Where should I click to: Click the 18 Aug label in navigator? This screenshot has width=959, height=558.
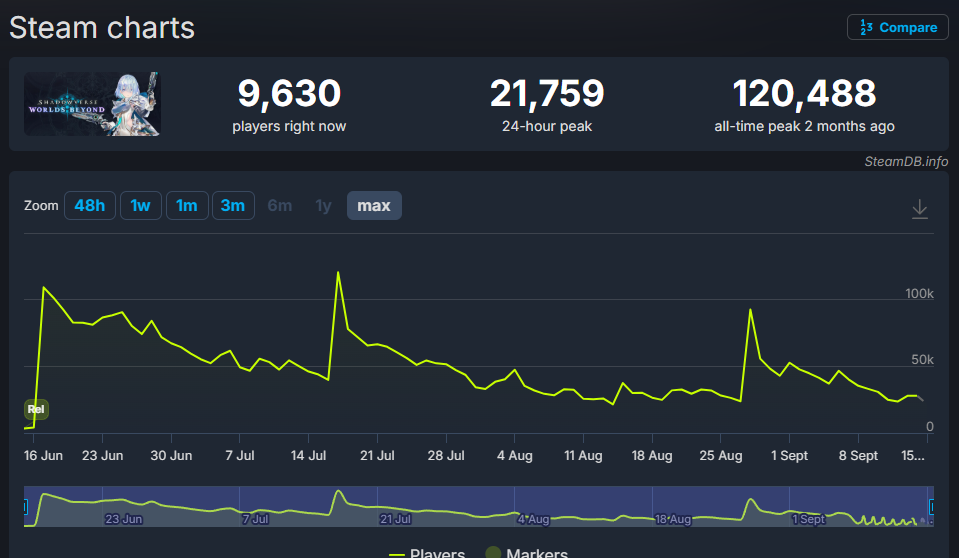pos(673,519)
